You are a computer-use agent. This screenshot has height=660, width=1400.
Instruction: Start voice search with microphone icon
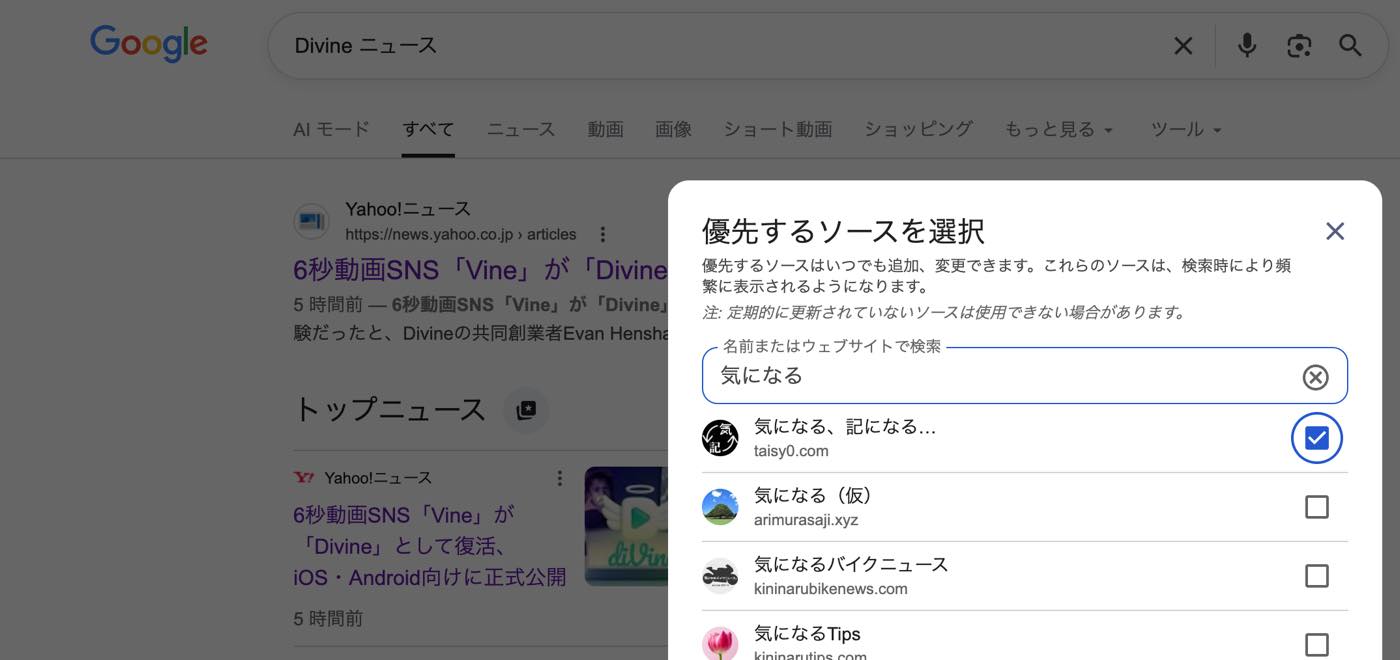[x=1246, y=46]
